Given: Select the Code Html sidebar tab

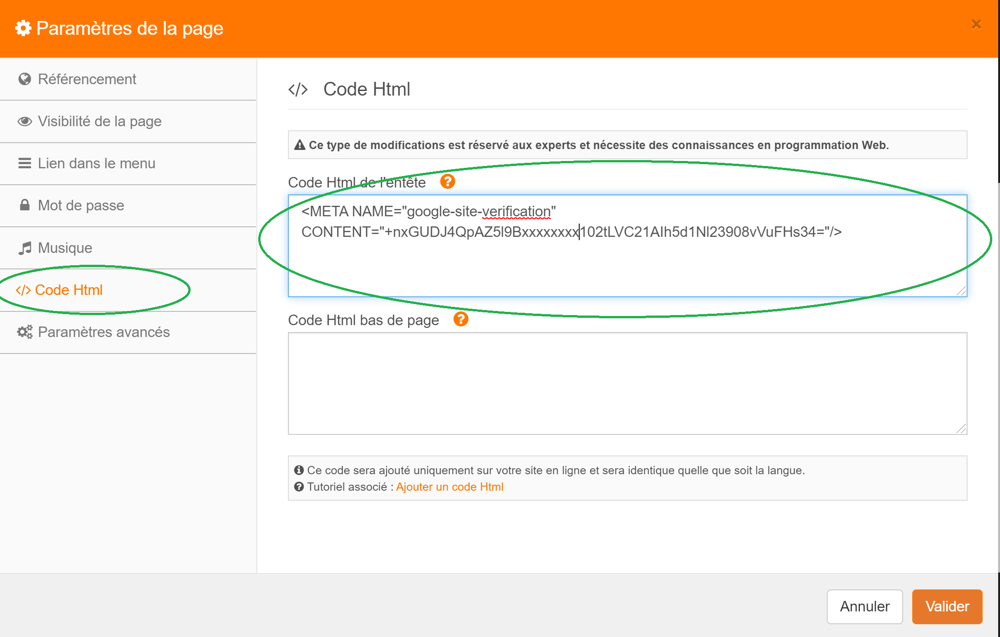Looking at the screenshot, I should click(x=68, y=290).
